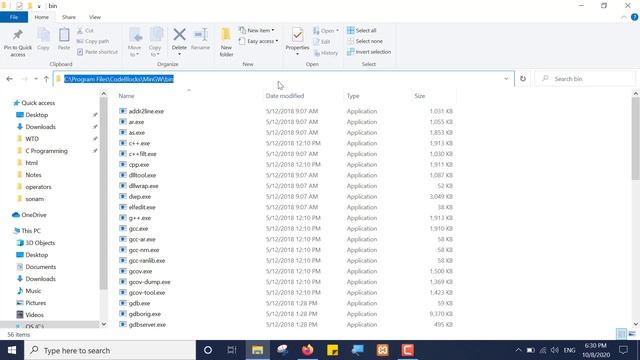Click Copy path in Clipboard group
The height and width of the screenshot is (360, 640).
point(93,41)
